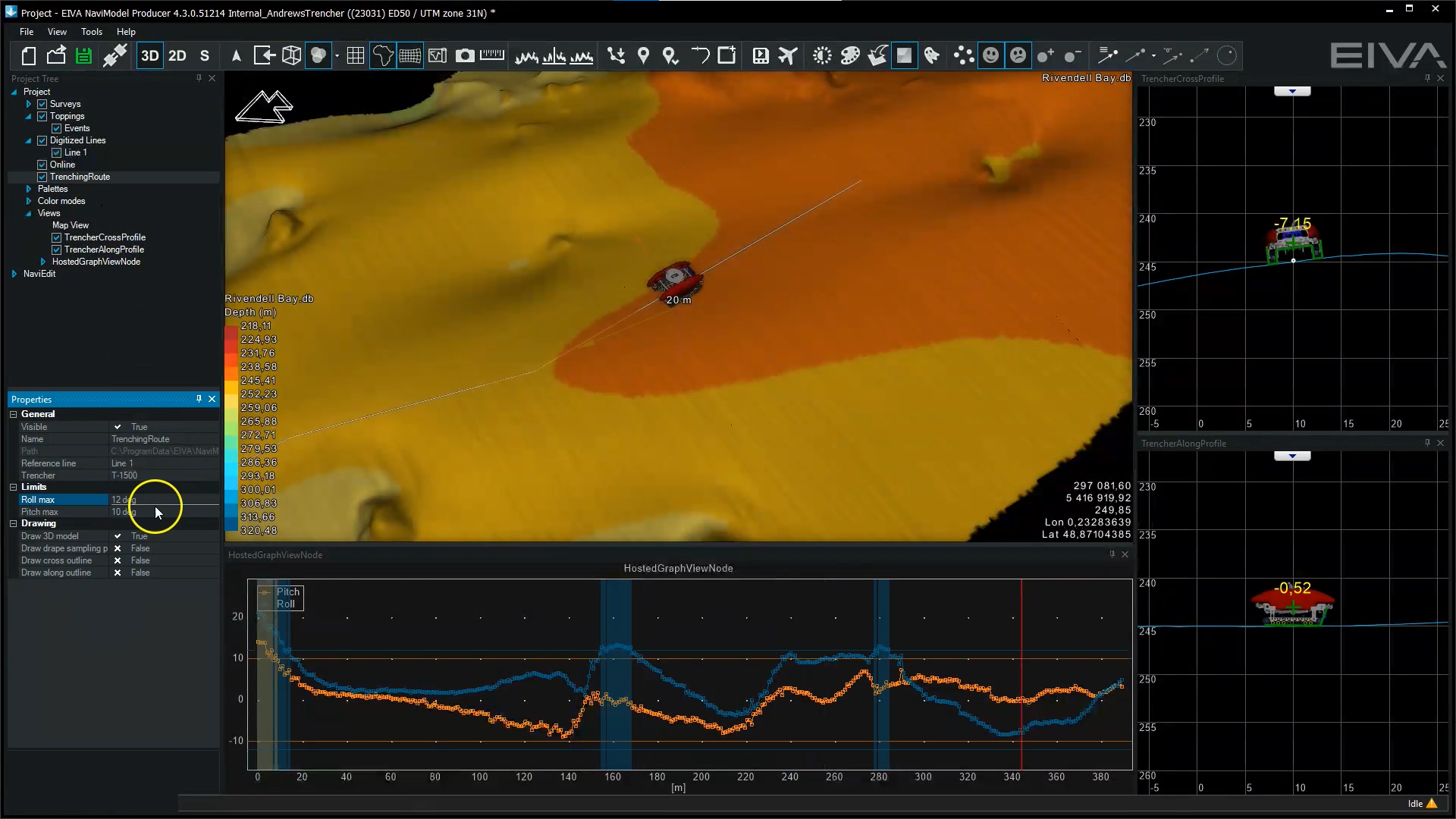Click the satellite connection icon
Viewport: 1456px width, 819px height.
coord(115,55)
